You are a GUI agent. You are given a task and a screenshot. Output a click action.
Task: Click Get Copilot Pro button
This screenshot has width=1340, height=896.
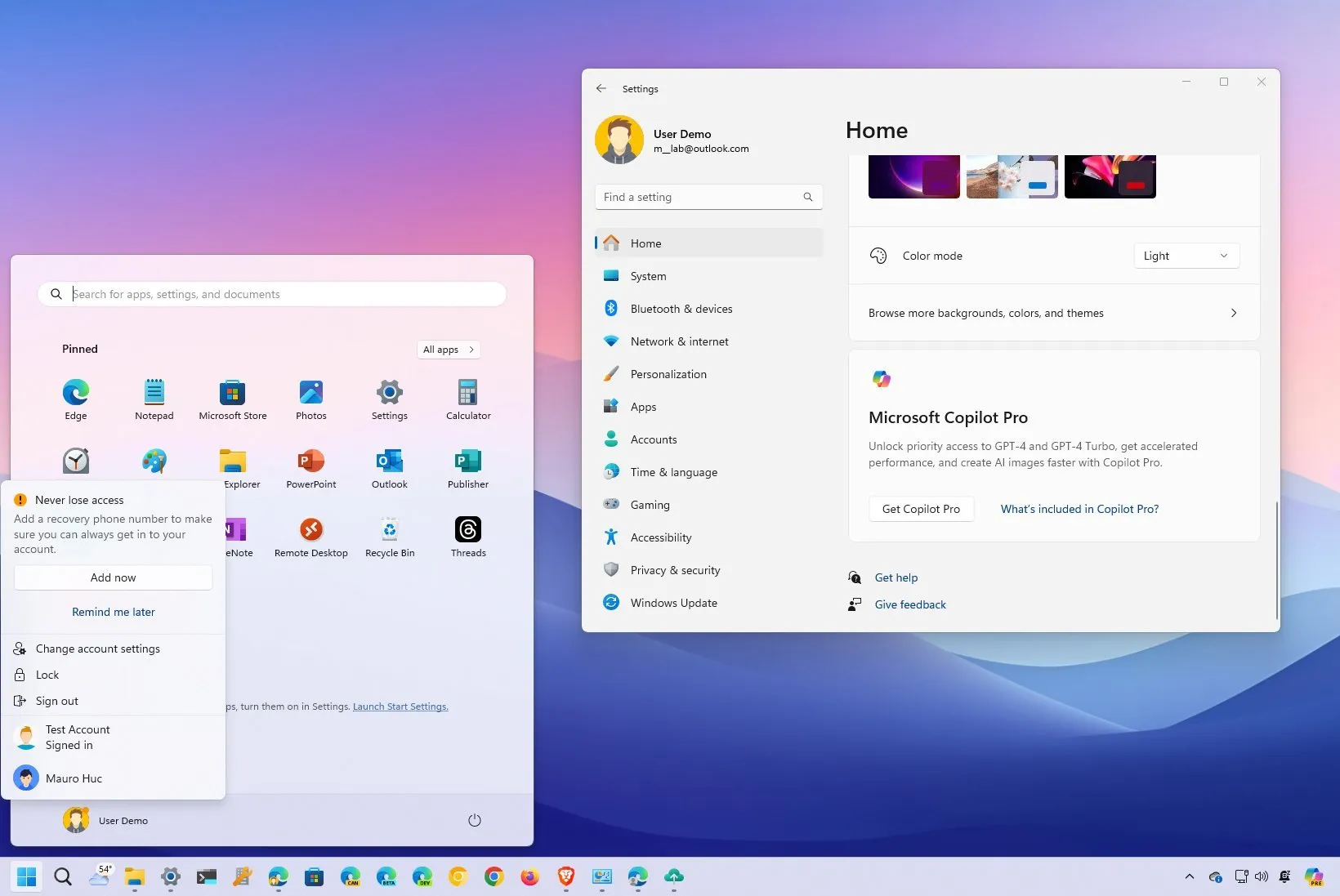point(921,509)
